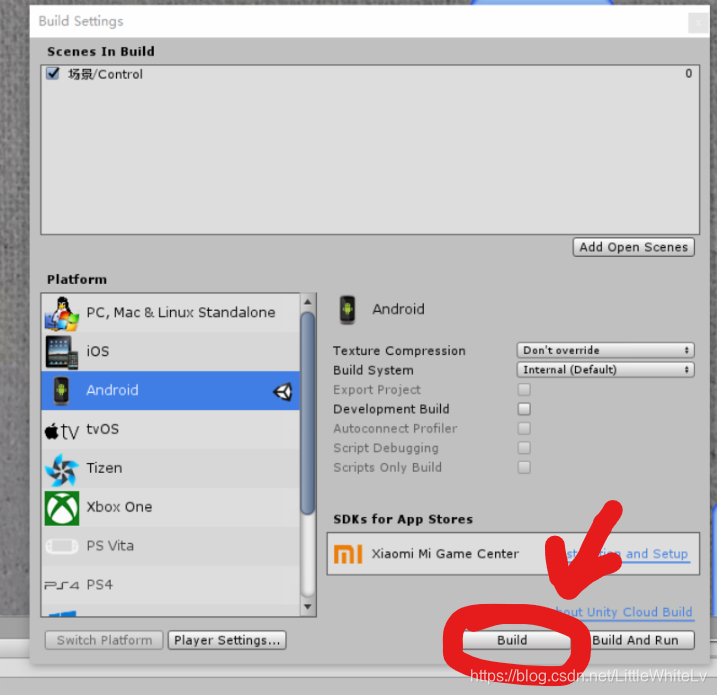Select the 场景/Control scene entry
Screen dimensions: 717x695
369,74
